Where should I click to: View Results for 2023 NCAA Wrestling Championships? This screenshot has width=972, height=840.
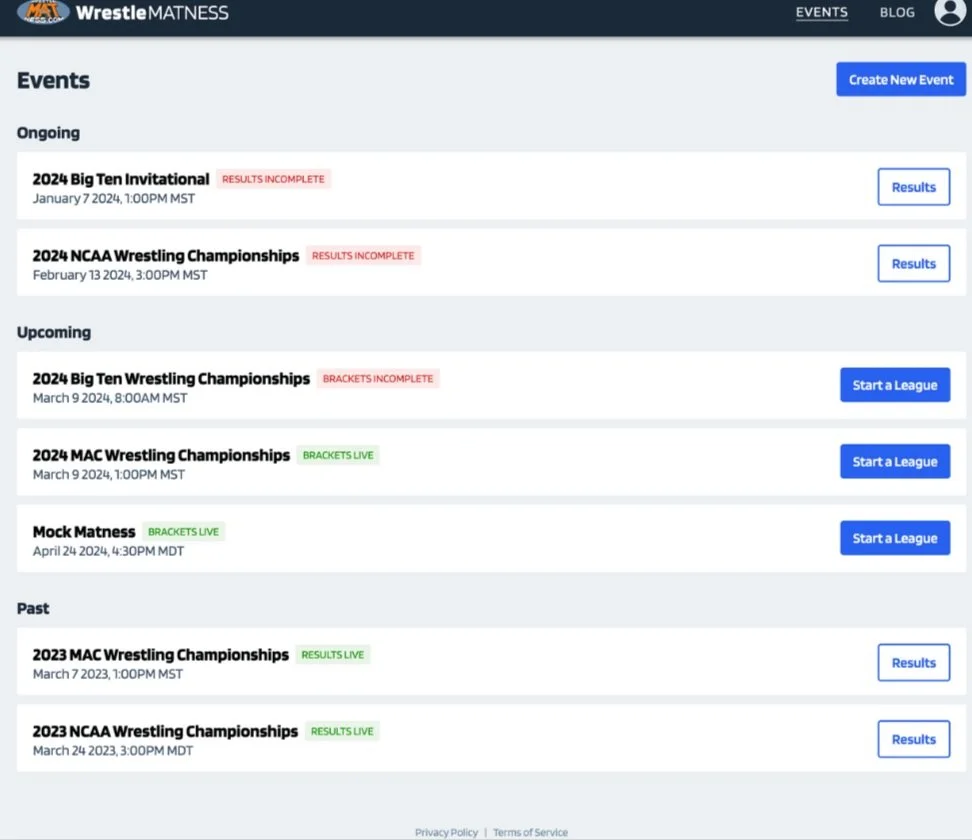coord(914,739)
